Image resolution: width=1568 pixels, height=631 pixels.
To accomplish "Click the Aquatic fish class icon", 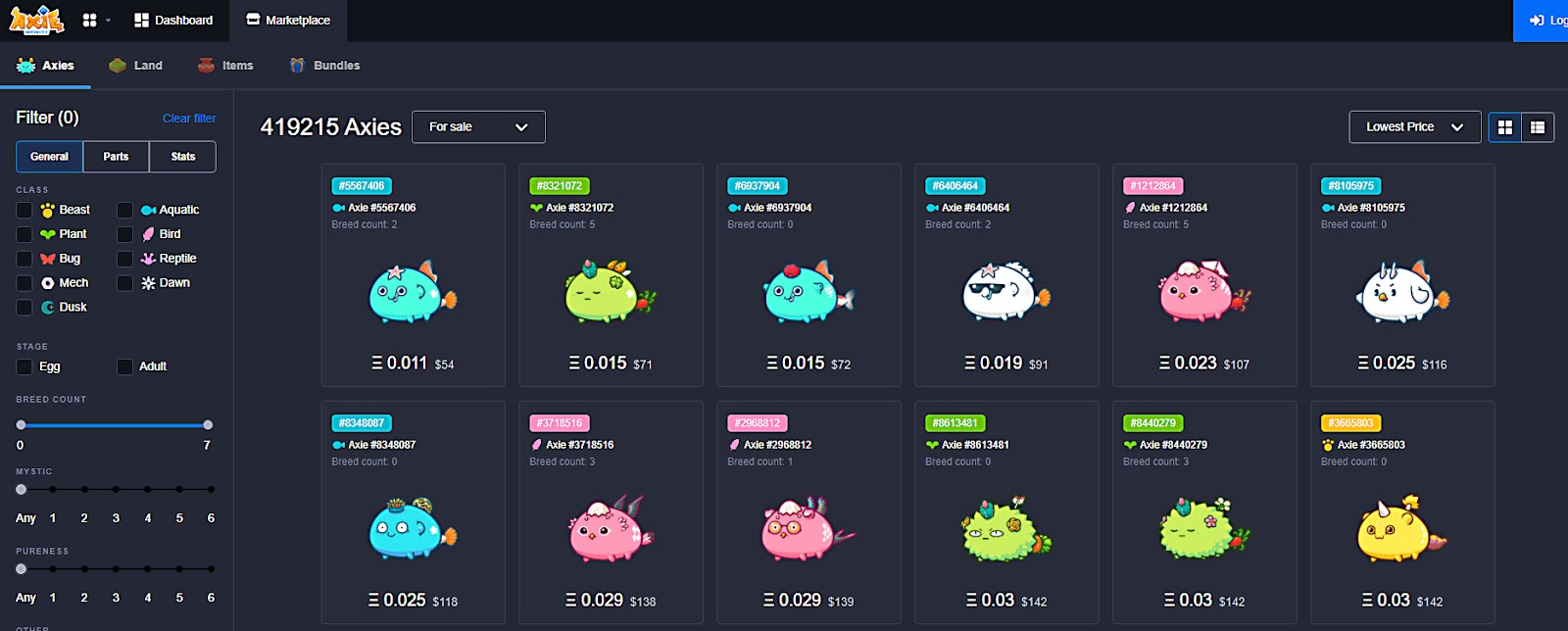I will [148, 210].
